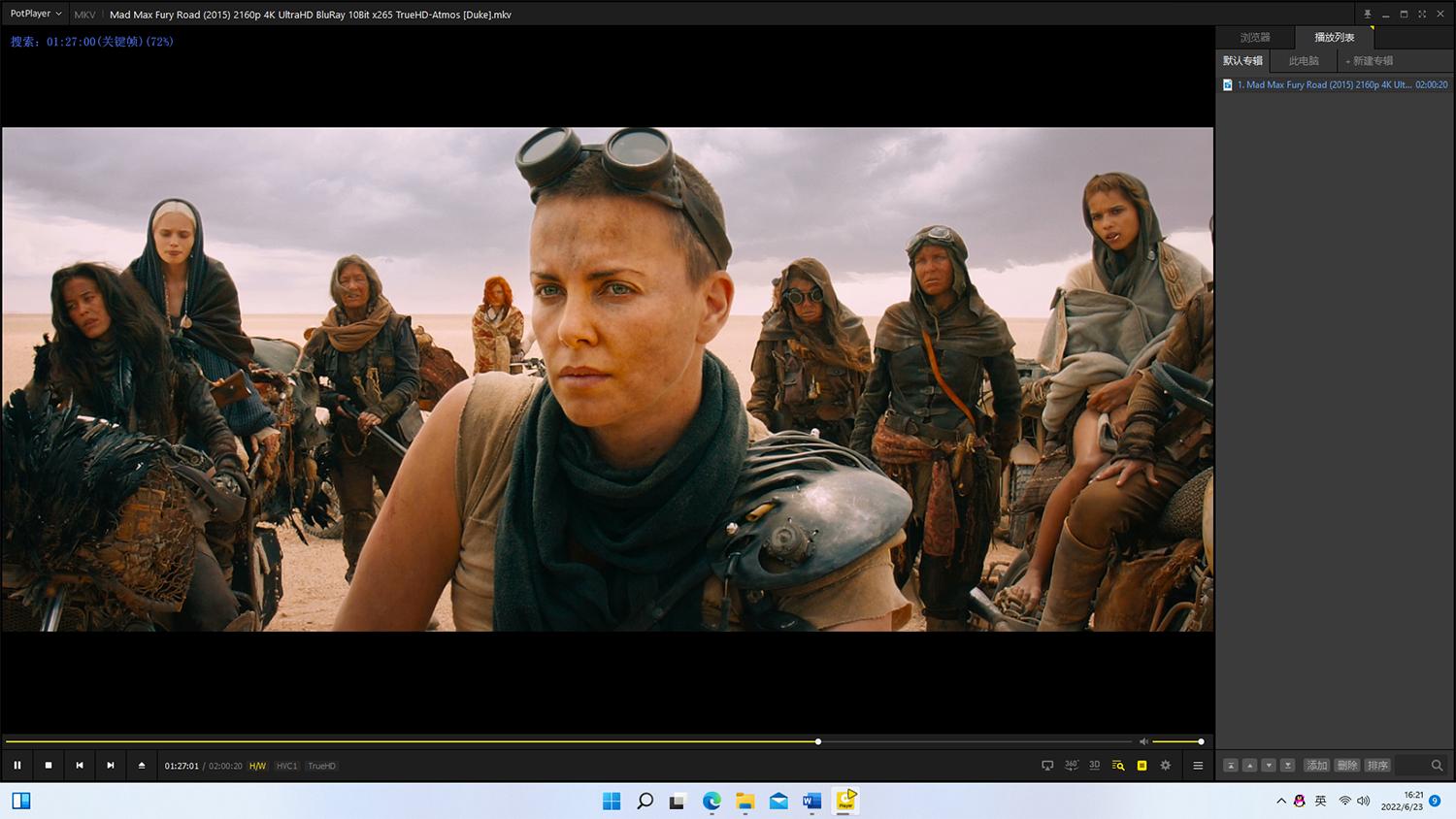Open the PotPlayer main menu dropdown
The image size is (1456, 819).
coord(36,15)
